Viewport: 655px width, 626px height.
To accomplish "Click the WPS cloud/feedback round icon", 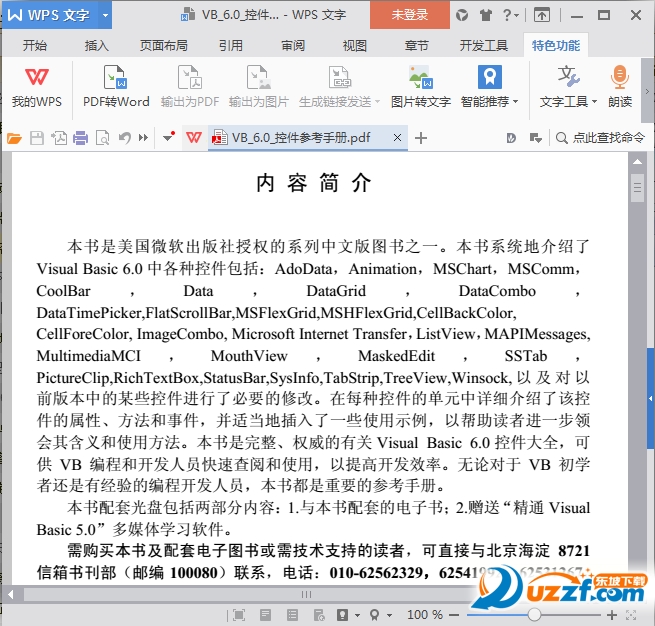I will click(462, 15).
